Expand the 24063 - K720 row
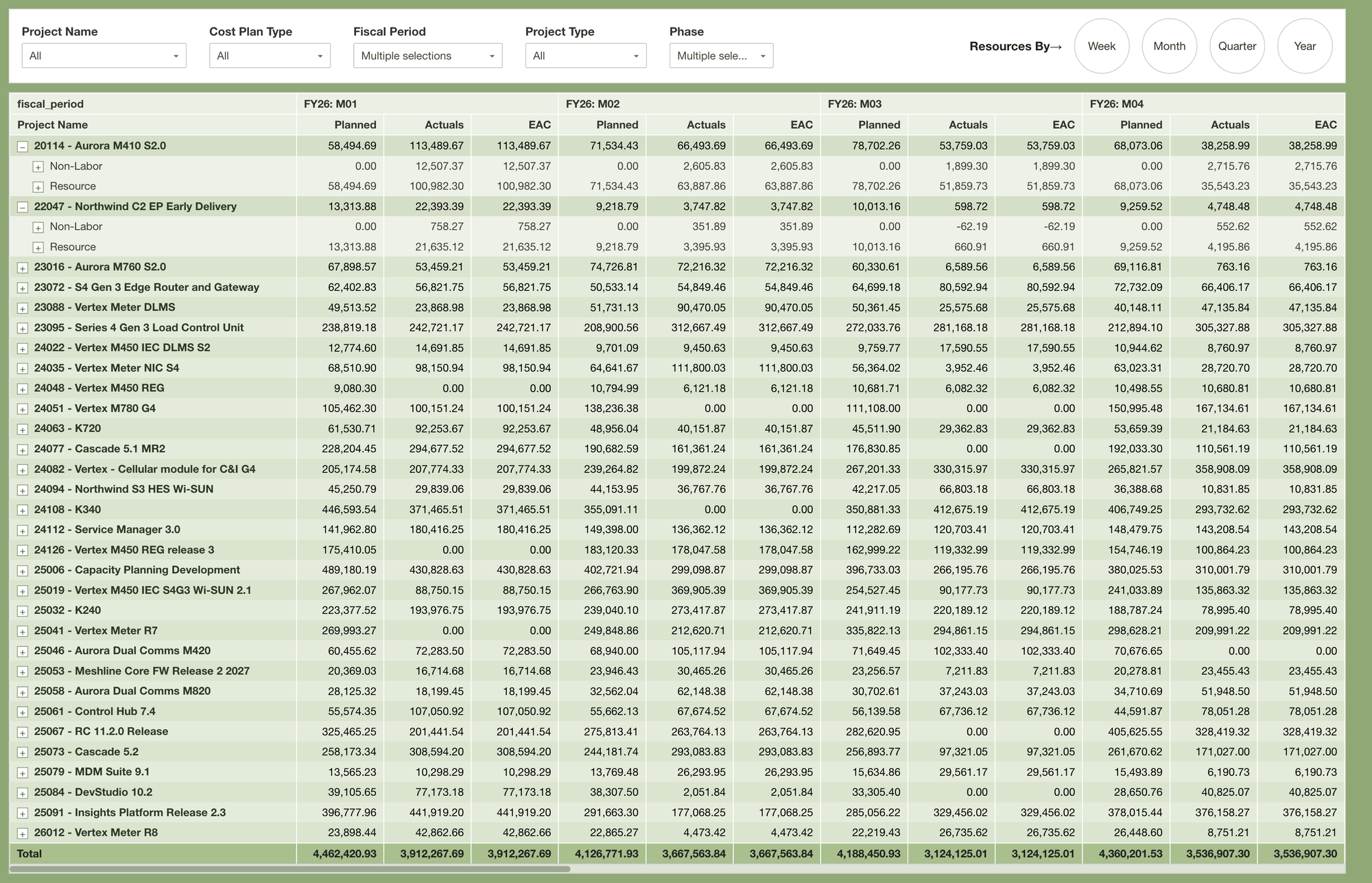 click(x=23, y=429)
